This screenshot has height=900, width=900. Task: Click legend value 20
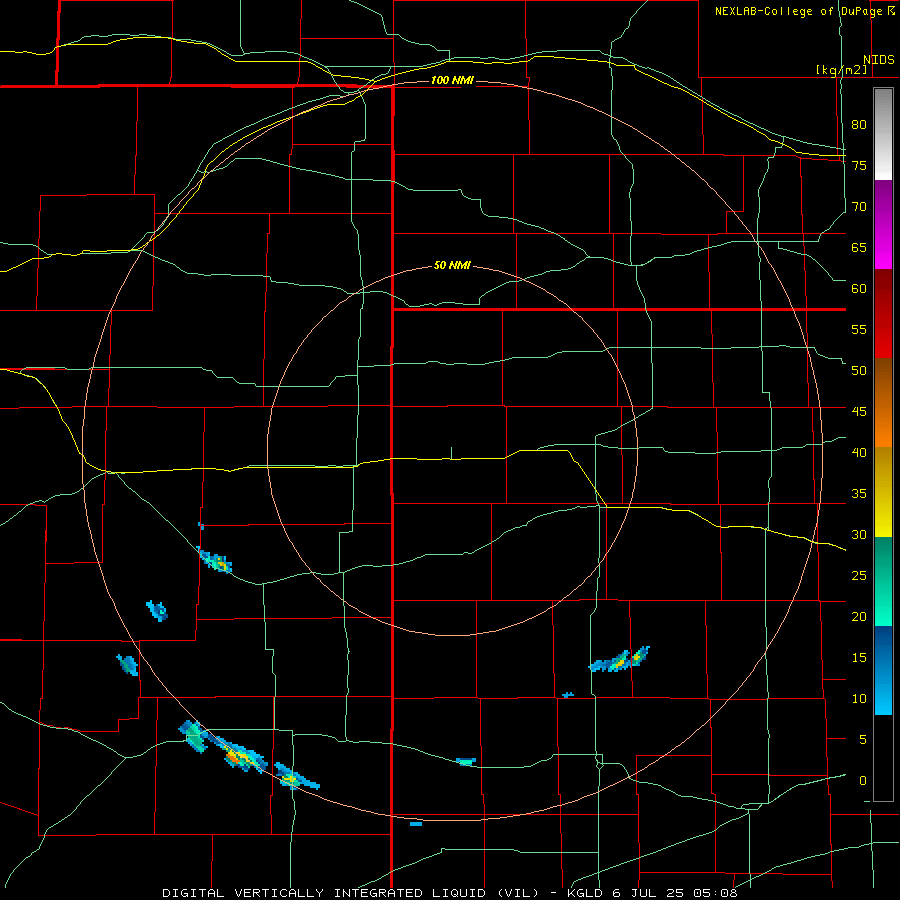(x=859, y=616)
